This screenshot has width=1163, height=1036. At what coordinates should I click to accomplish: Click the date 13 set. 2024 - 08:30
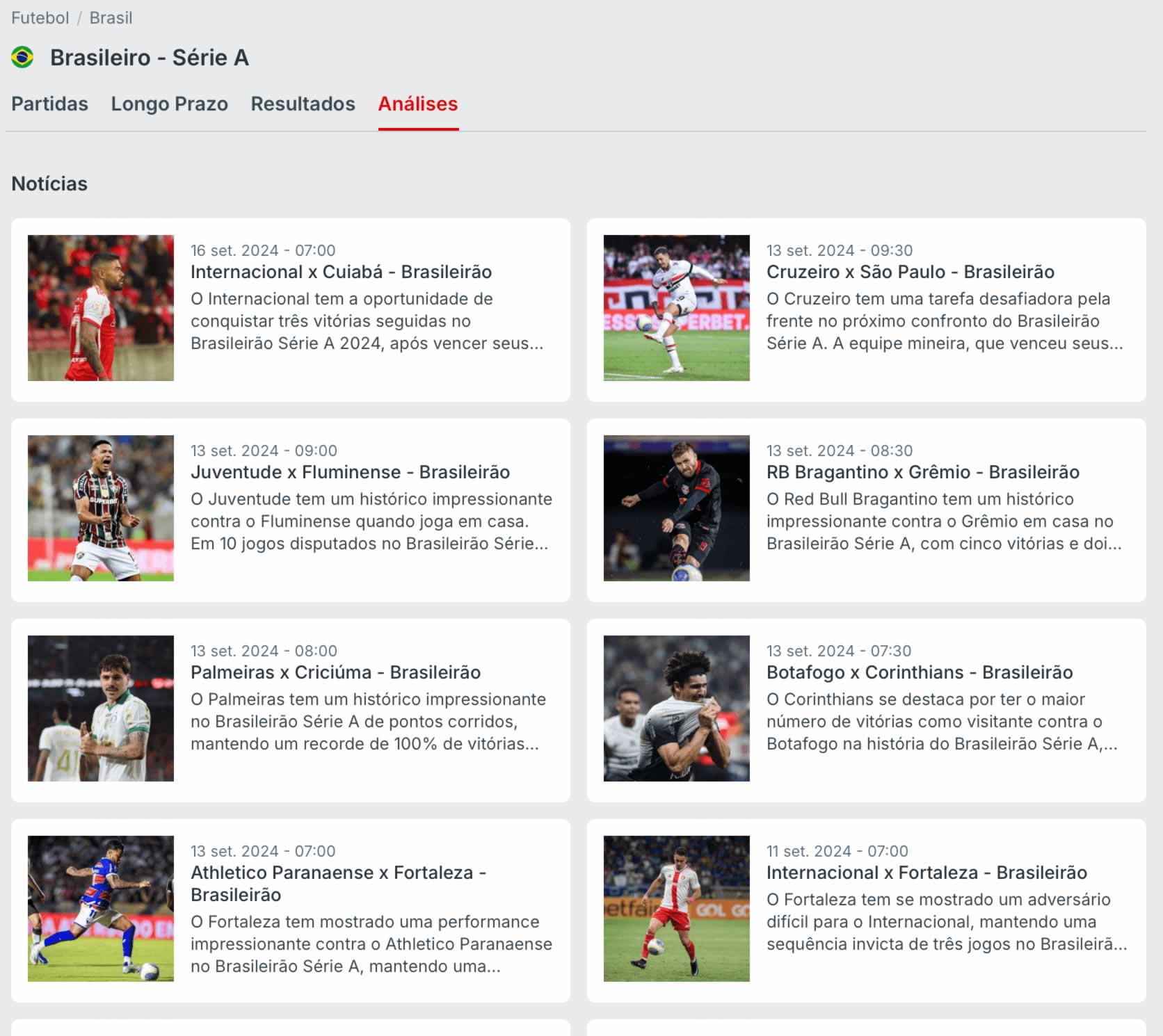(x=840, y=451)
